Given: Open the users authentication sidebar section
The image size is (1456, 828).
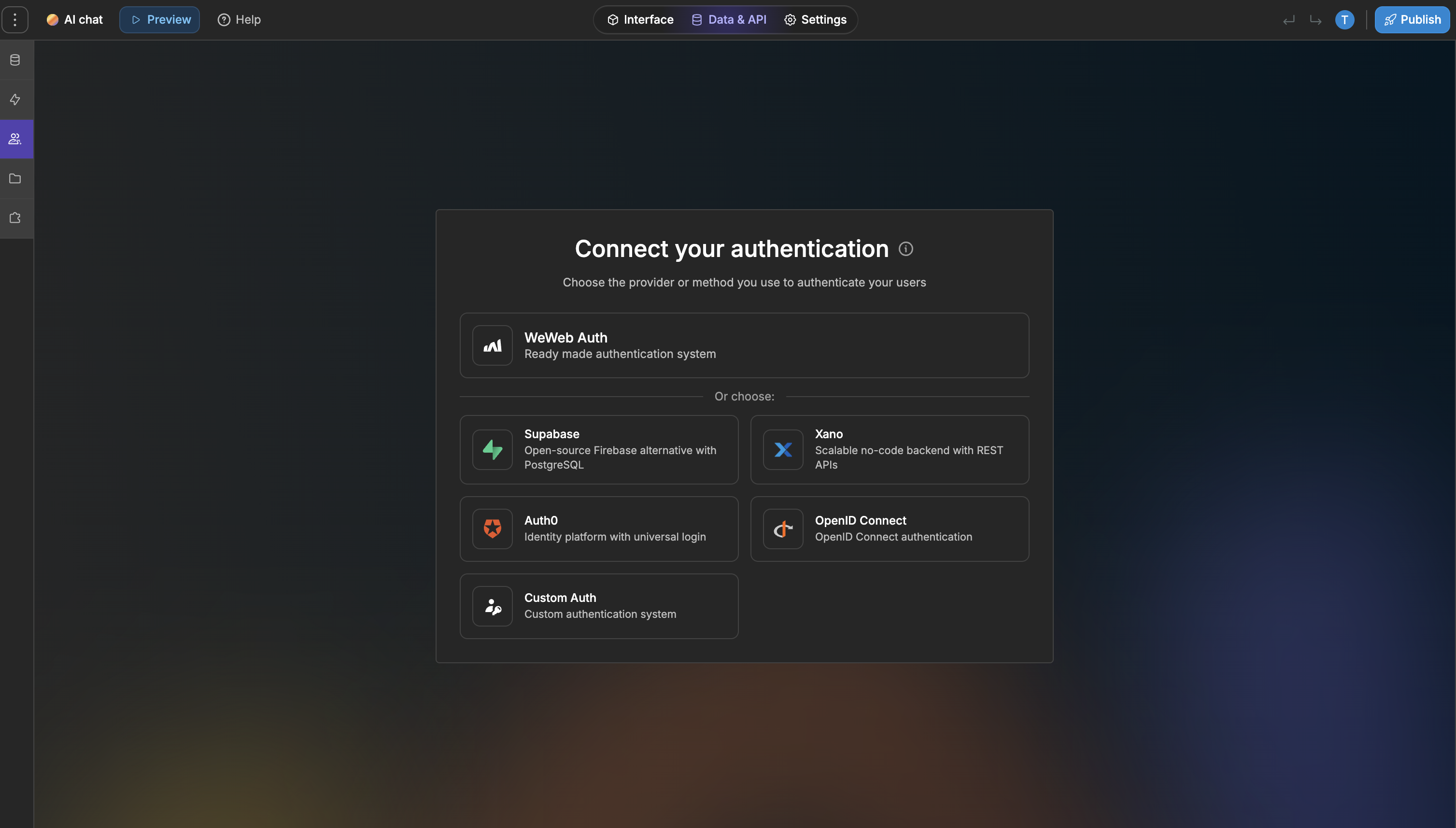Looking at the screenshot, I should [x=15, y=139].
